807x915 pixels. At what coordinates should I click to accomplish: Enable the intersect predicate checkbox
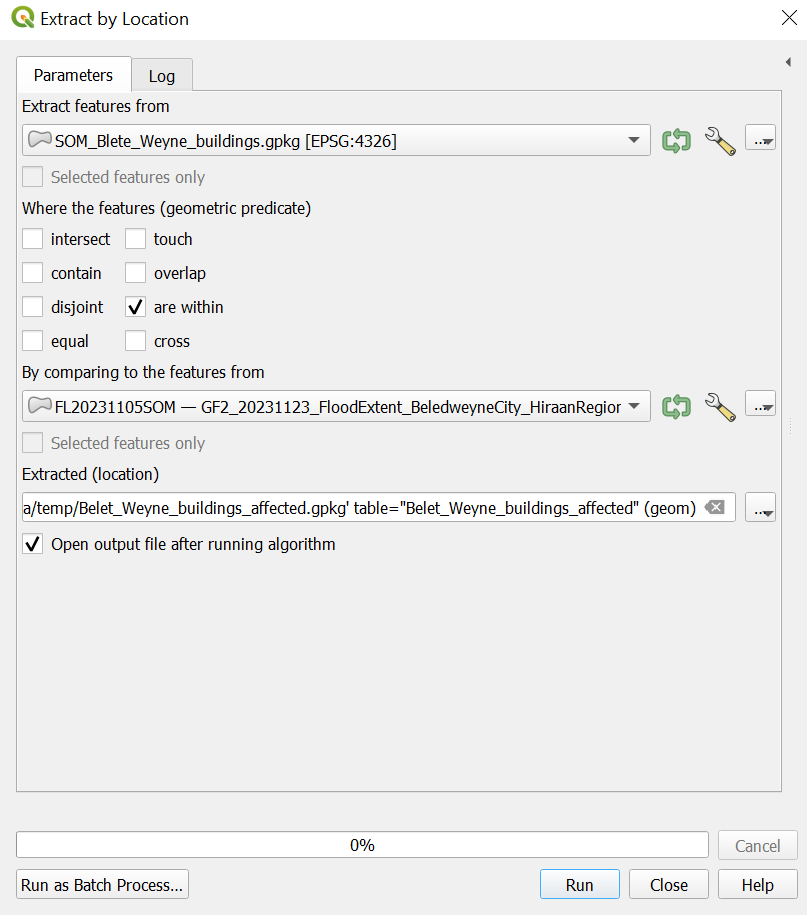[x=33, y=240]
